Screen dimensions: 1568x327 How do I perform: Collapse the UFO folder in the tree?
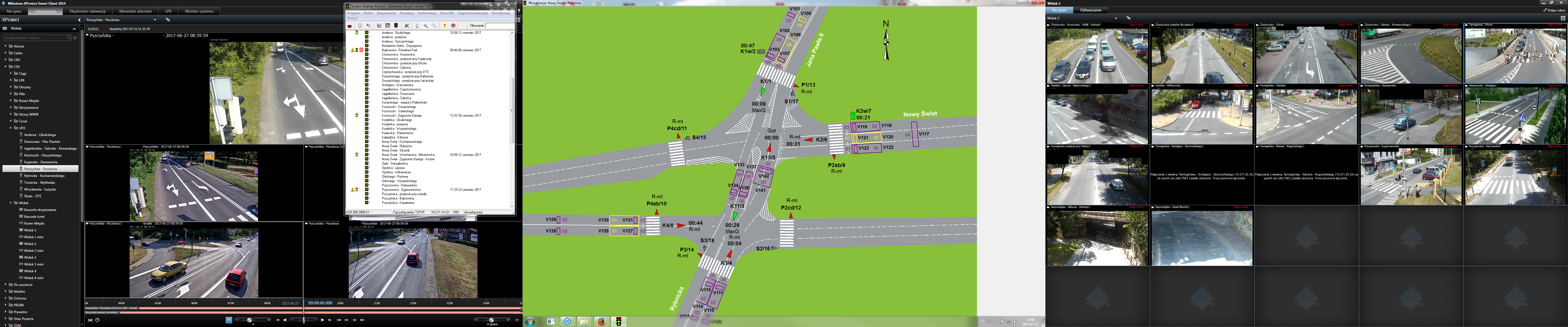tap(10, 128)
